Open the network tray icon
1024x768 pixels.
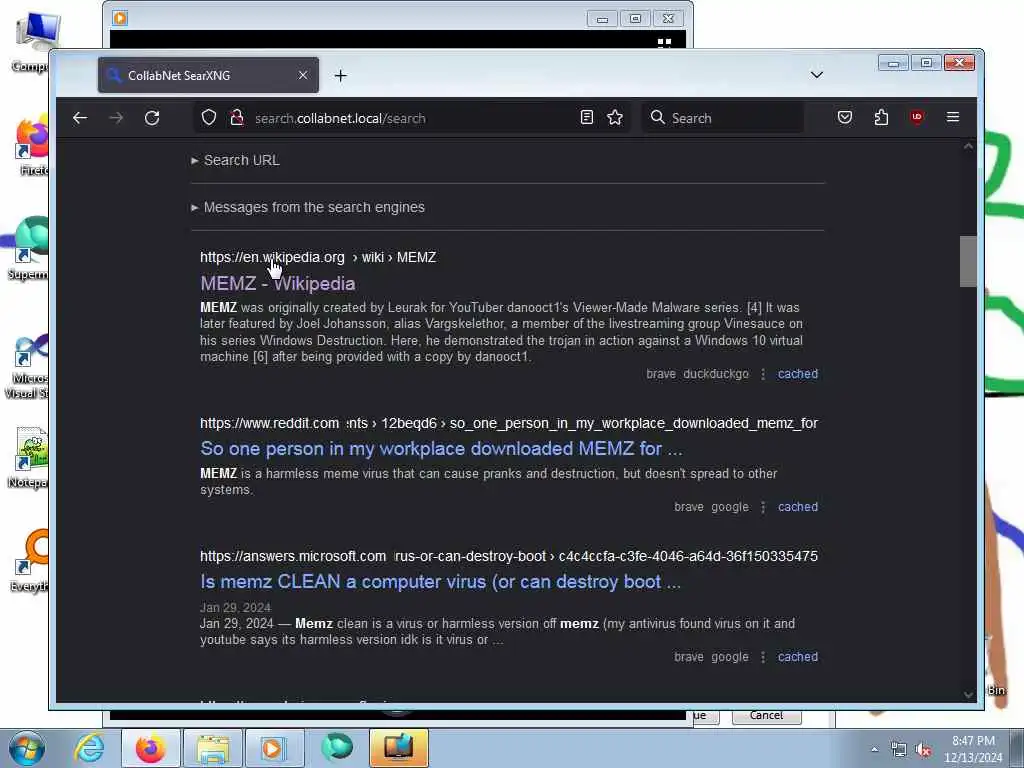click(x=899, y=750)
